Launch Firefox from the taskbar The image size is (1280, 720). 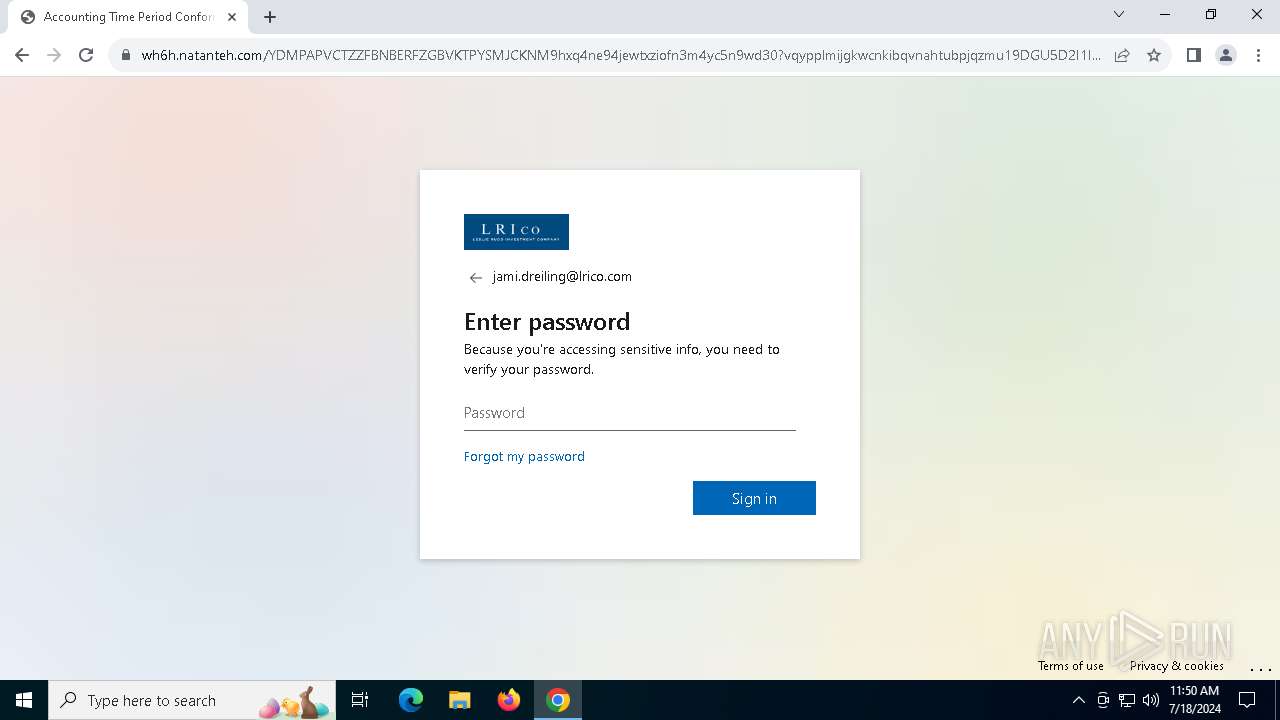[x=509, y=700]
